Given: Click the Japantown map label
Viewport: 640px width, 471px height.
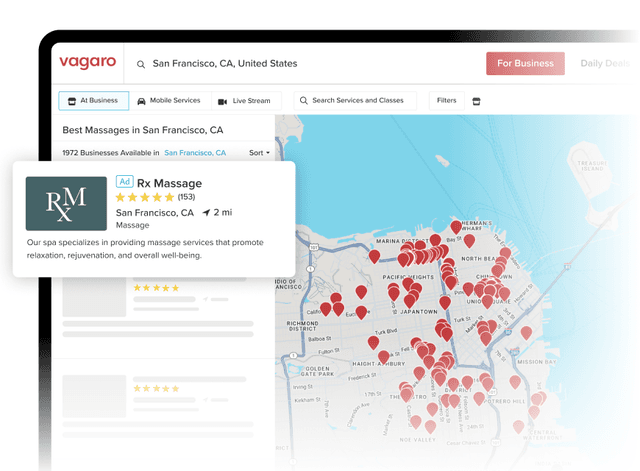Looking at the screenshot, I should [x=419, y=312].
